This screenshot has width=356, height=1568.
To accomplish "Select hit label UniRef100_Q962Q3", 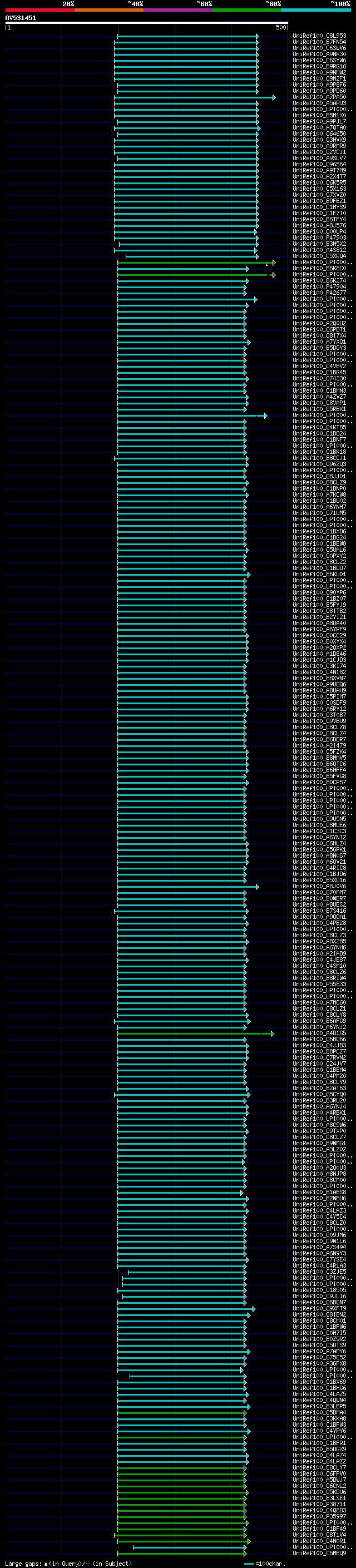I will click(x=319, y=464).
